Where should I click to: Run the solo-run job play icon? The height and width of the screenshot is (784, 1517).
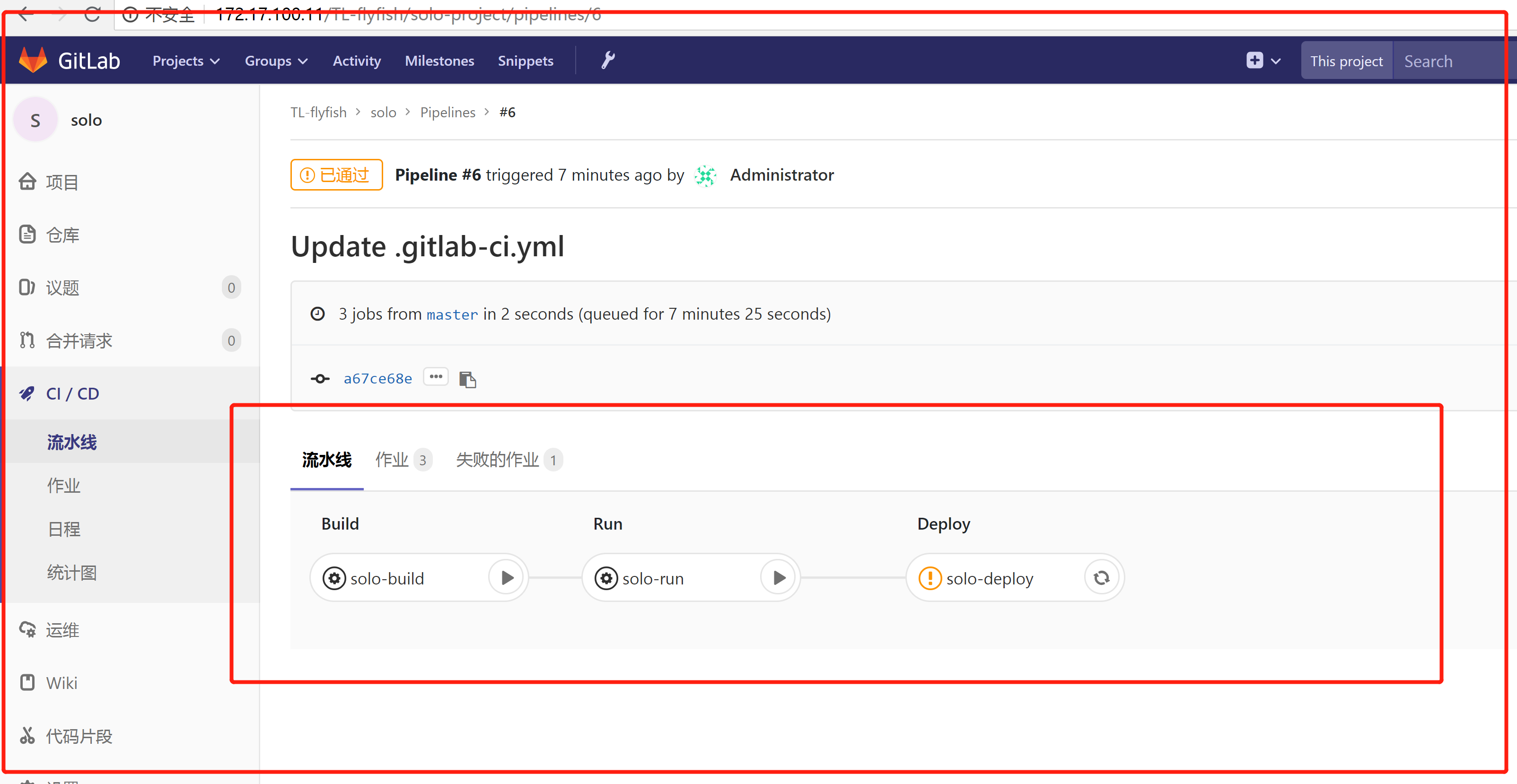pos(779,577)
